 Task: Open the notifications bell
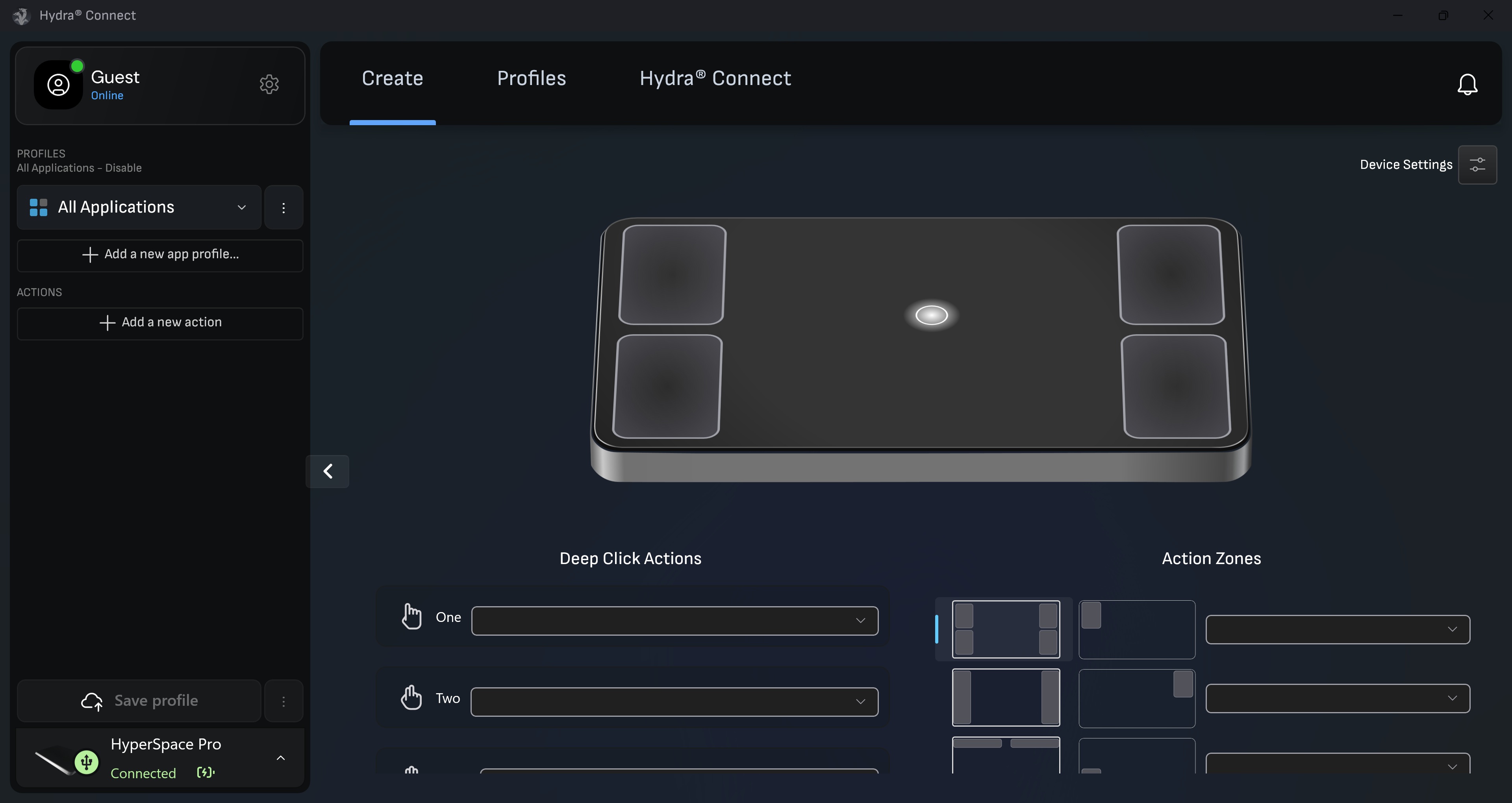[x=1467, y=84]
